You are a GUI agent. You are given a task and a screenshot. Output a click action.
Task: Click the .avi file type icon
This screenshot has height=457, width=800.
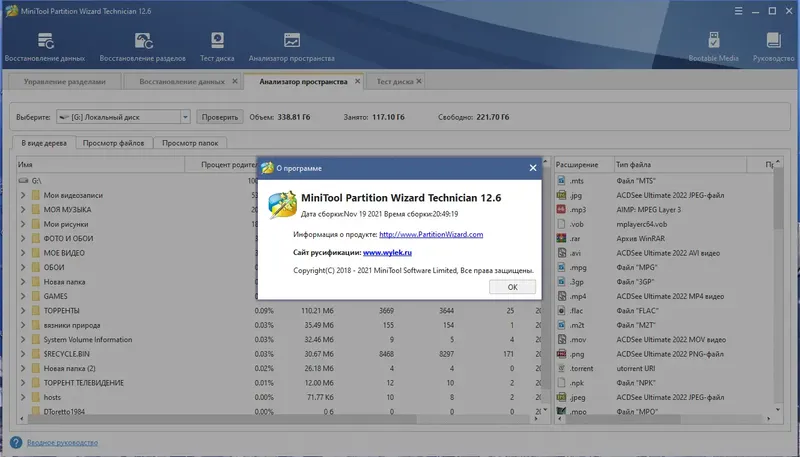(x=561, y=252)
